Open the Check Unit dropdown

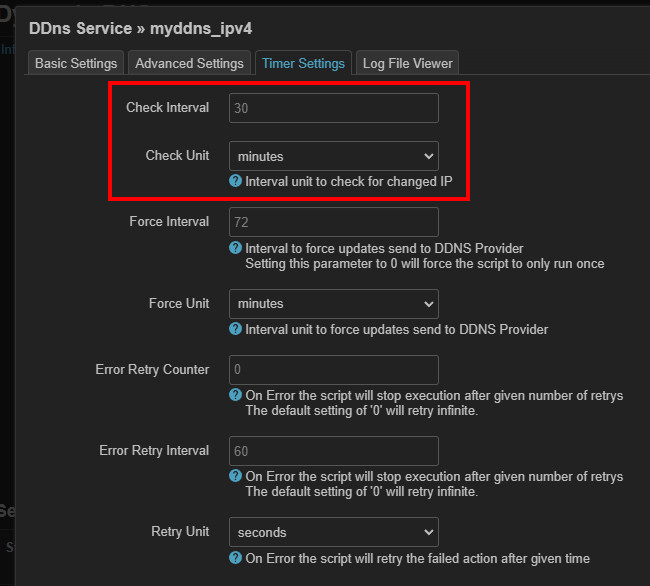[x=333, y=156]
